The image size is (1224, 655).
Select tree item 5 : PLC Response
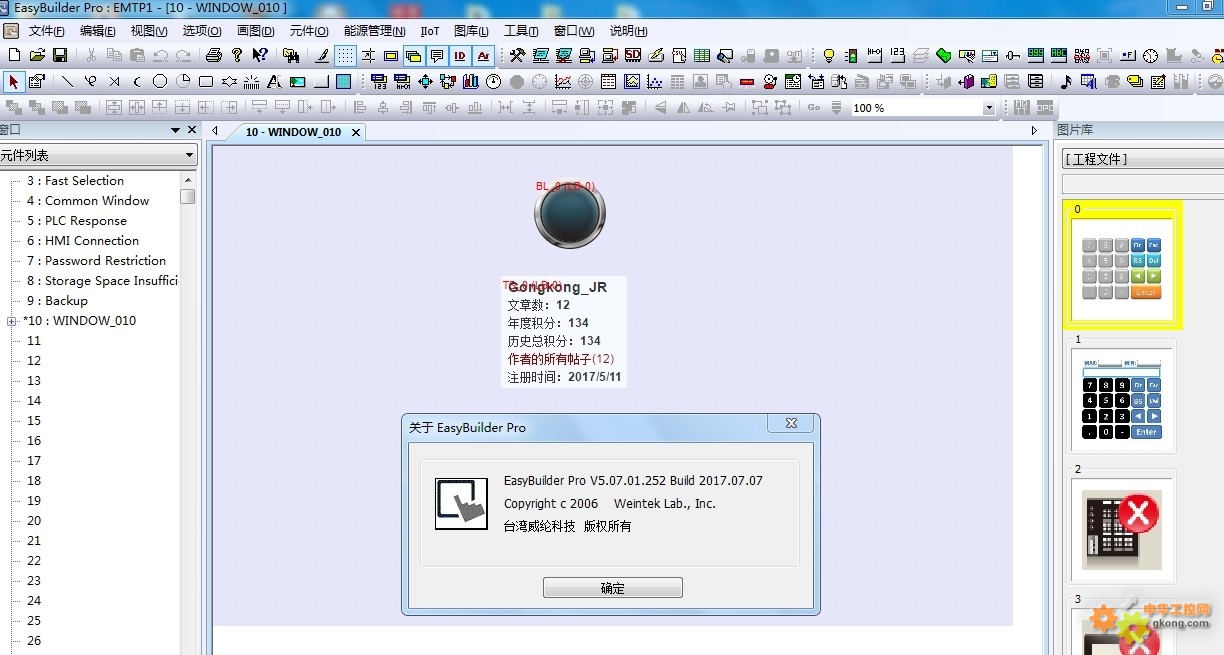point(77,221)
